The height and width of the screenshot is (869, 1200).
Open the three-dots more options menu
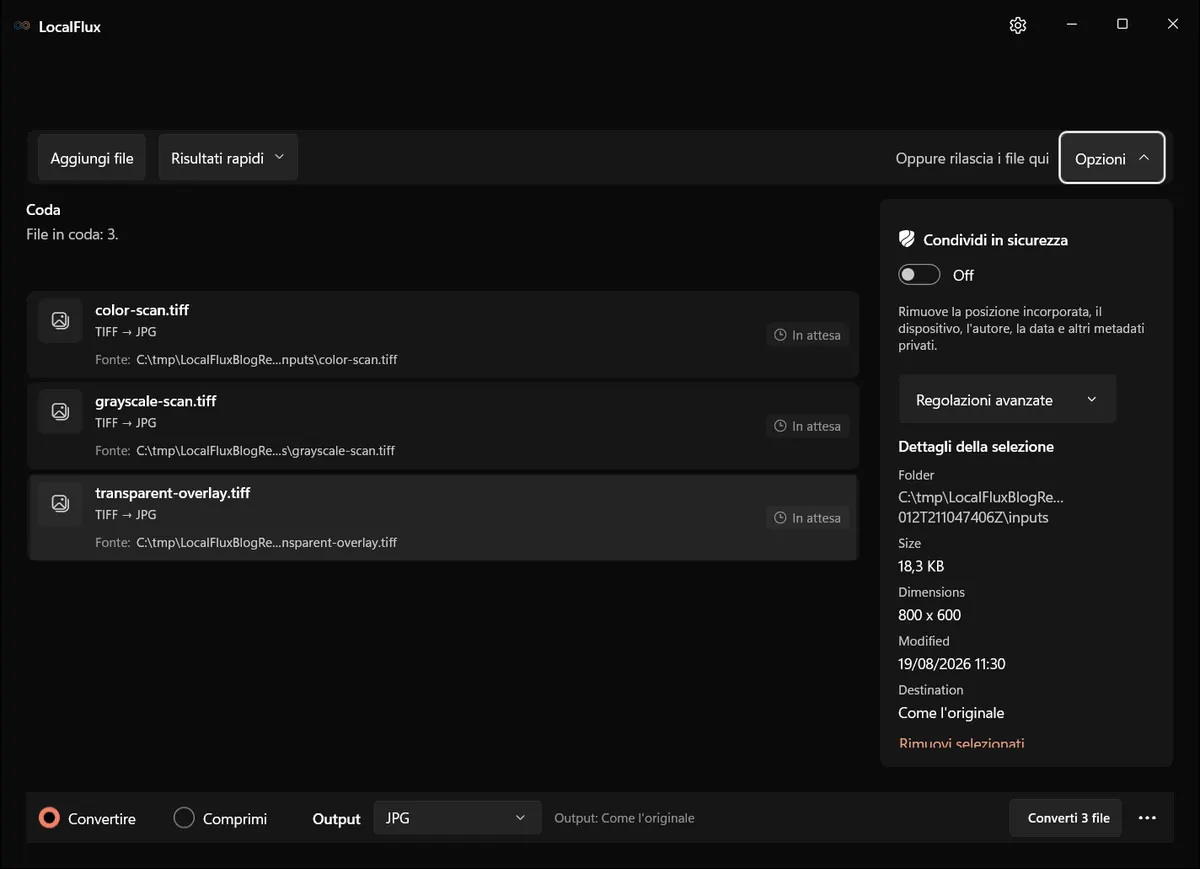(1147, 818)
